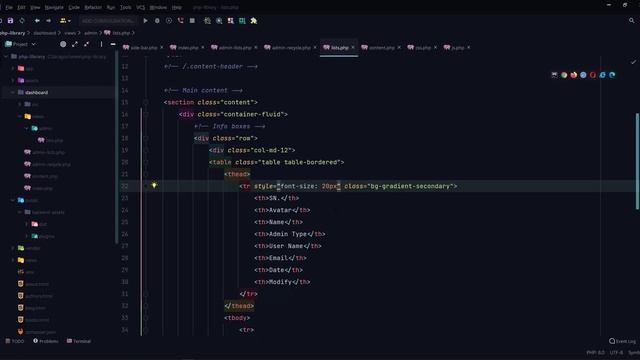Open admin-recycle.php in project tree
The height and width of the screenshot is (360, 640).
[47, 164]
